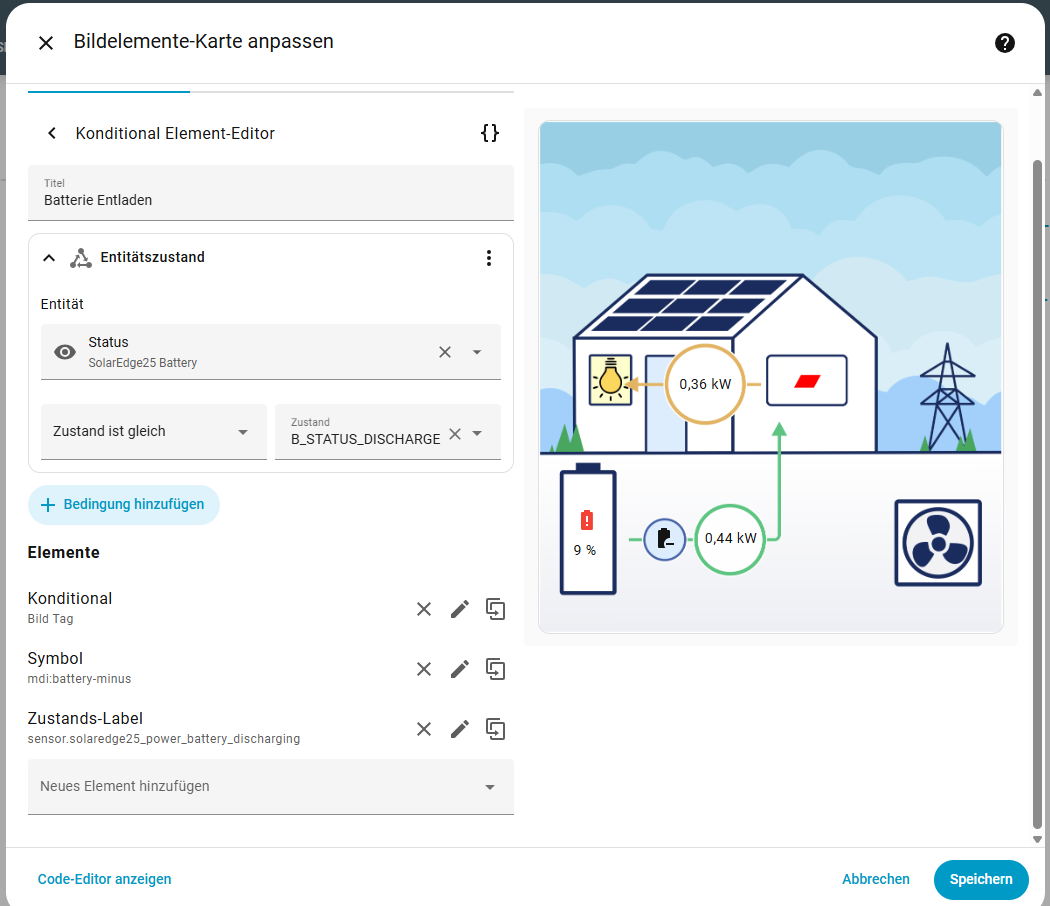The width and height of the screenshot is (1050, 906).
Task: Click 'Bedingung hinzufügen' button
Action: pos(123,505)
